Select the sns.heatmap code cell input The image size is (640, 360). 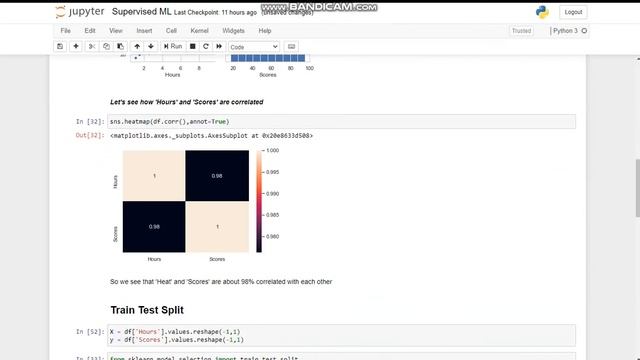342,122
